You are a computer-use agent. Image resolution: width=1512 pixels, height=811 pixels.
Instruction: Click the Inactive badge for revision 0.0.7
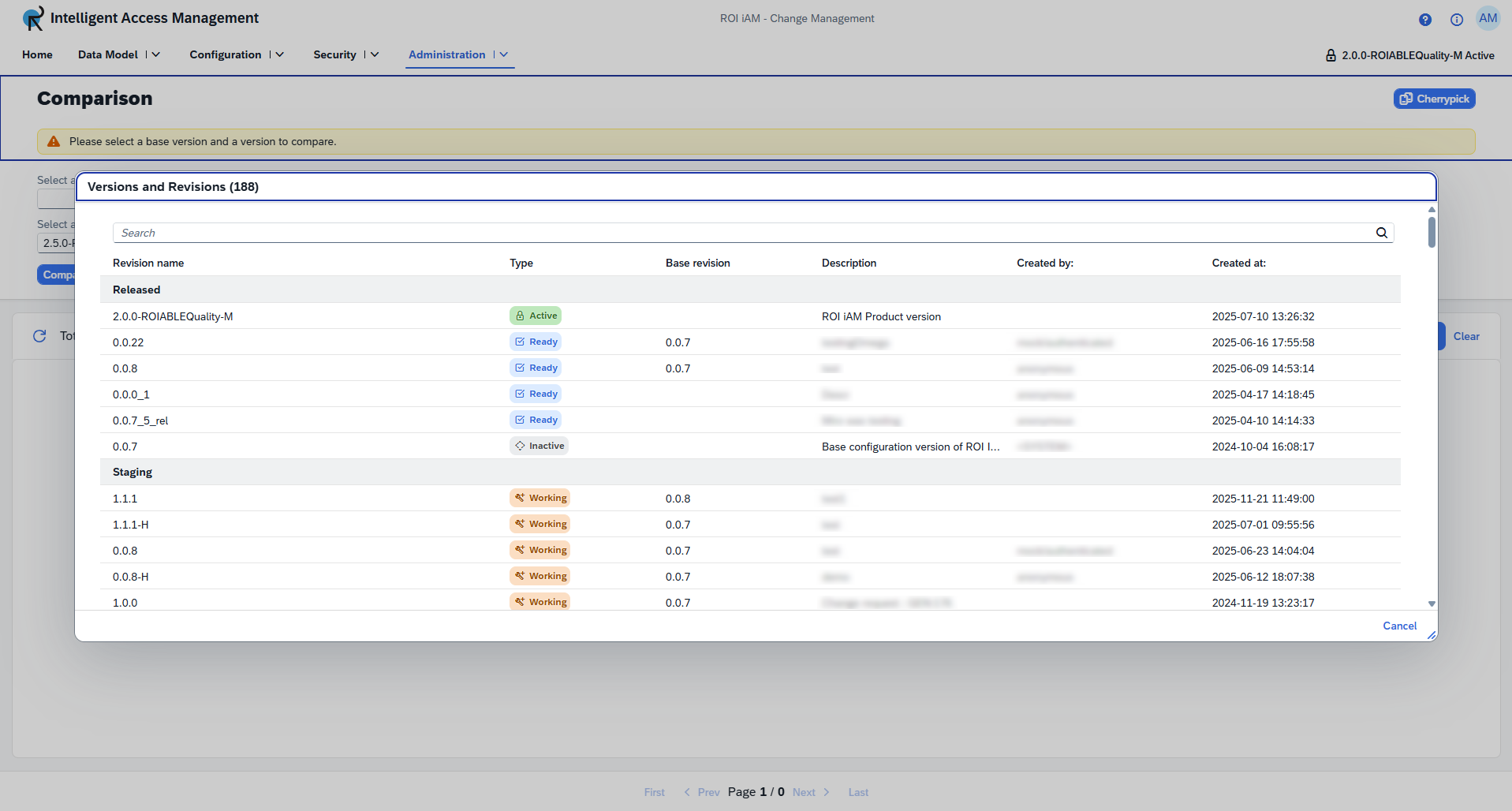pos(539,446)
